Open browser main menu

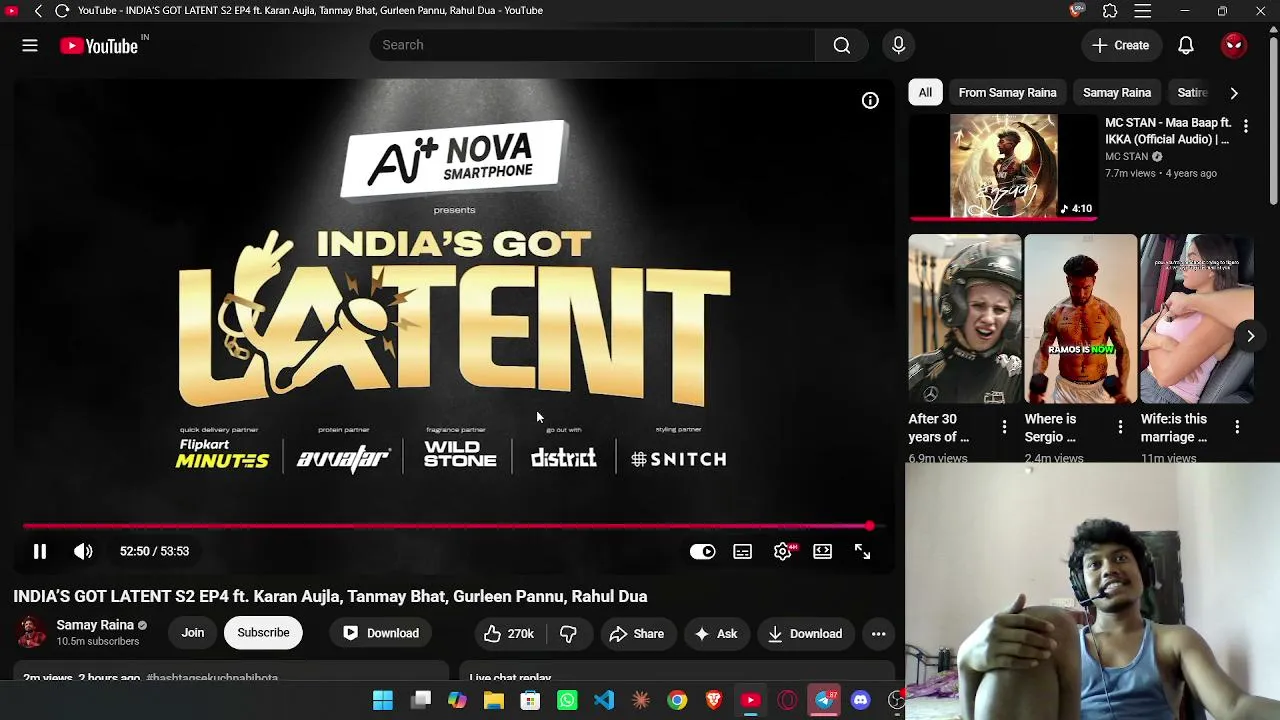(x=1142, y=10)
